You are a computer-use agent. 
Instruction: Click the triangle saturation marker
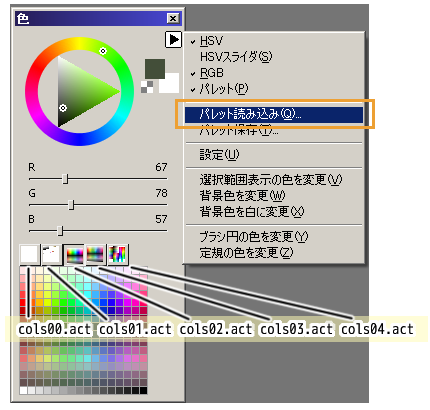[x=63, y=108]
